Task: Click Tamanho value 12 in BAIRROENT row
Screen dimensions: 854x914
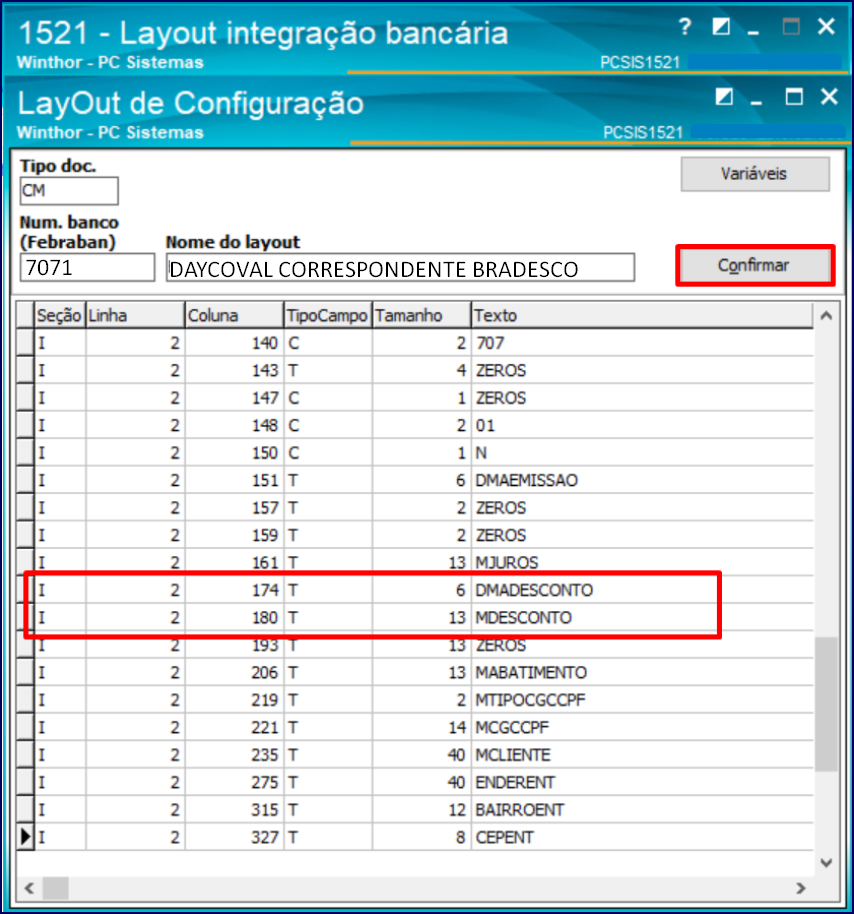Action: click(421, 810)
